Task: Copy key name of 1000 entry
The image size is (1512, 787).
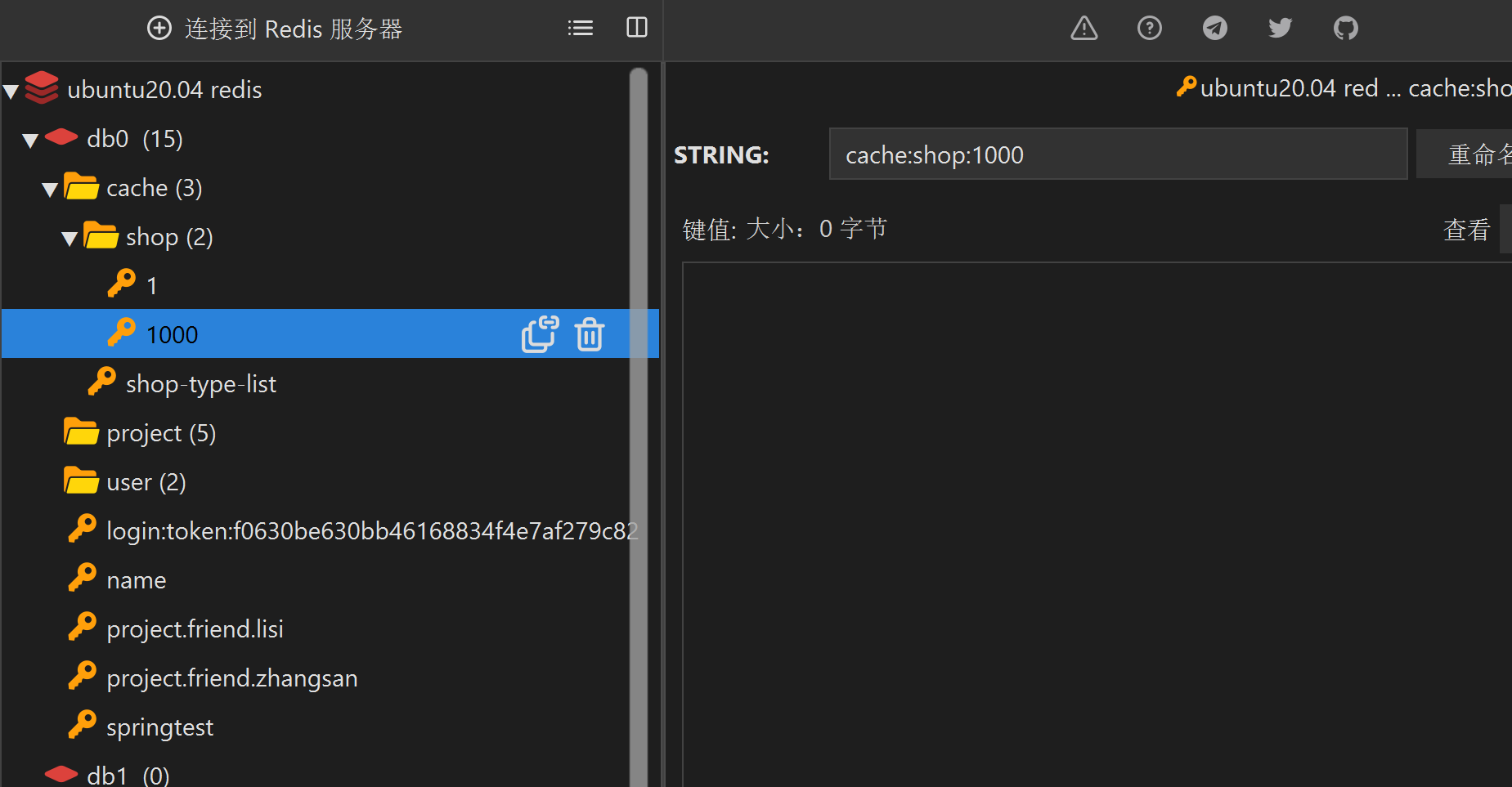Action: (540, 334)
